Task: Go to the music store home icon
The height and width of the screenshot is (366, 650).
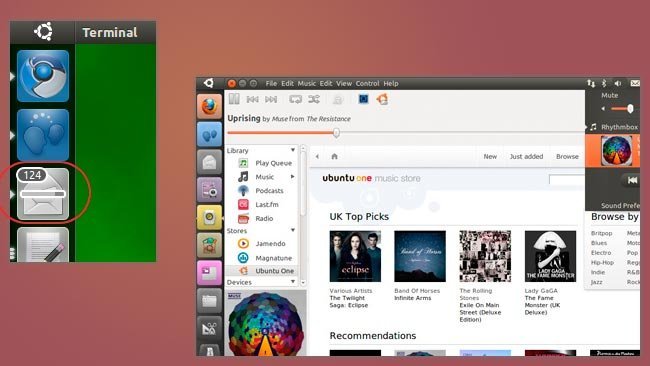Action: (x=335, y=156)
